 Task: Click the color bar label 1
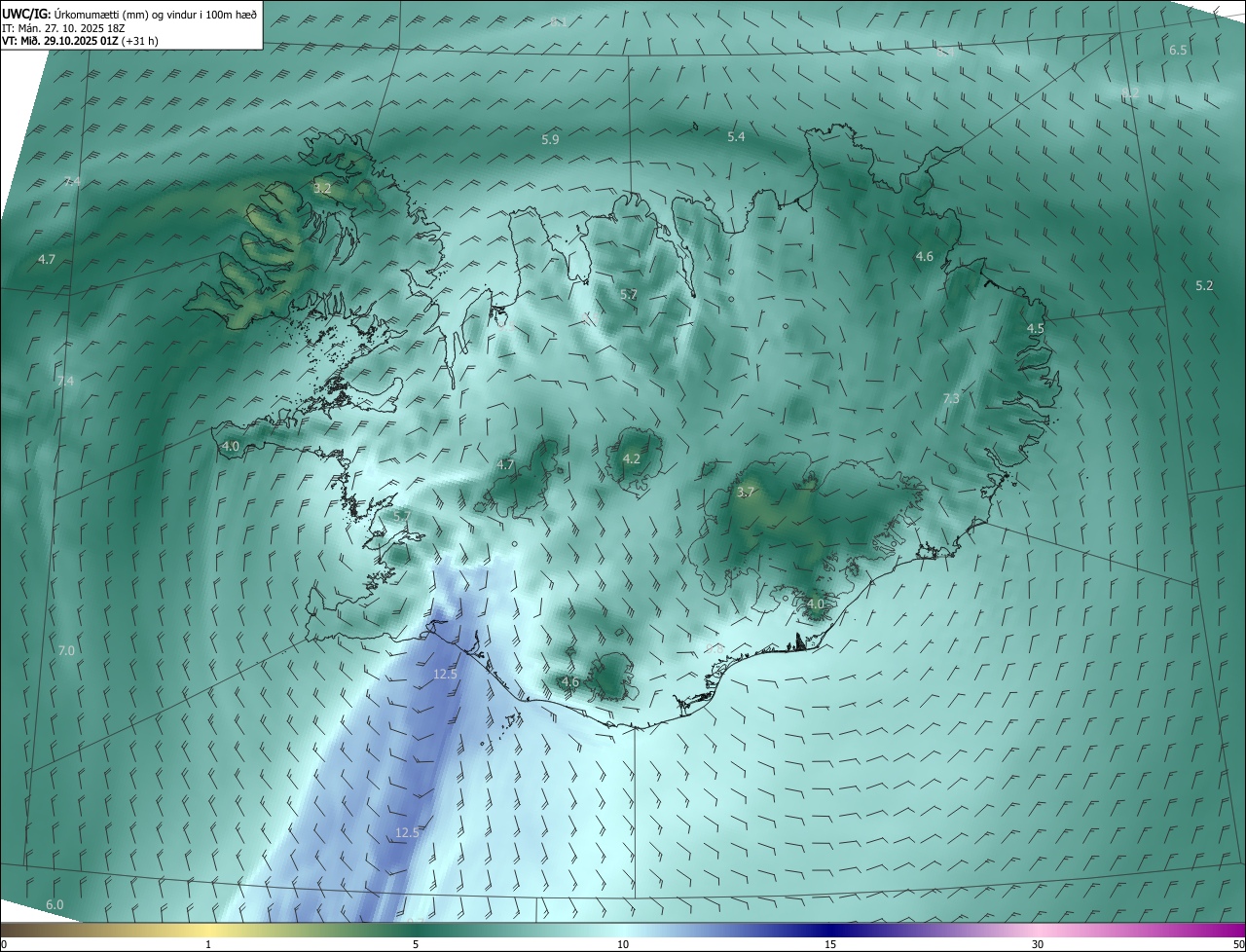coord(208,944)
